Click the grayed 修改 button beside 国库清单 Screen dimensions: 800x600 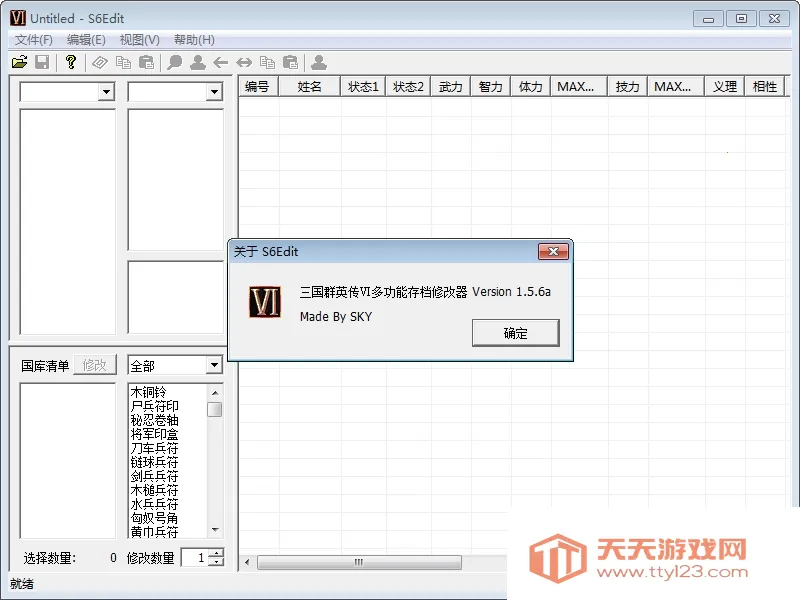click(x=94, y=364)
